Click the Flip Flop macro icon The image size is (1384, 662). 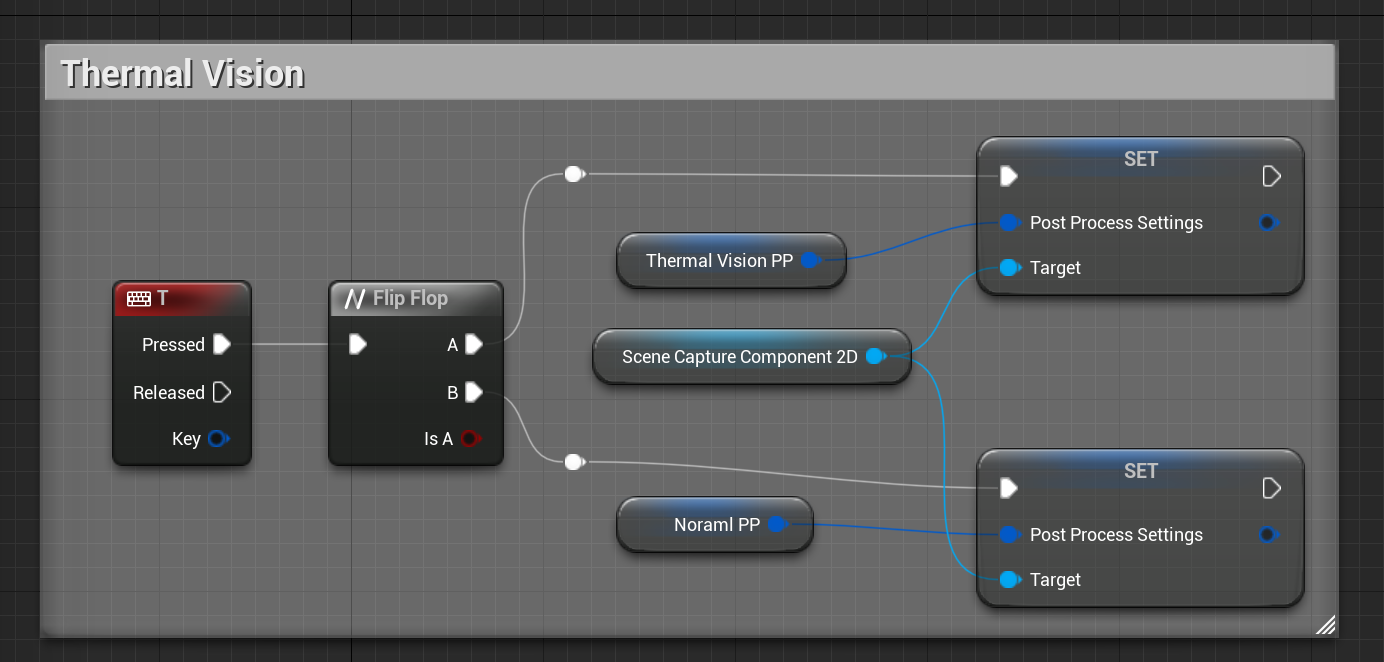pyautogui.click(x=354, y=298)
